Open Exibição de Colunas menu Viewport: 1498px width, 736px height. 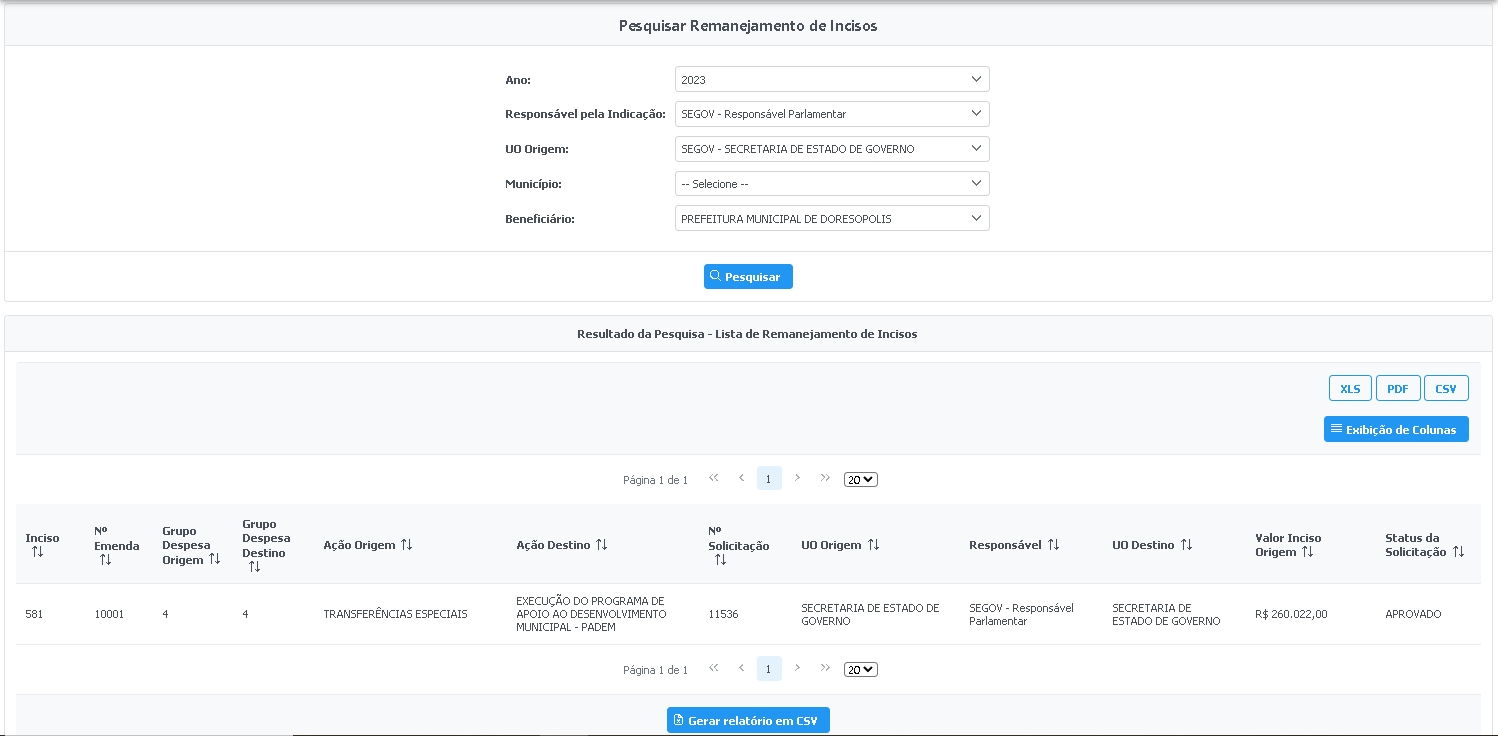tap(1395, 429)
